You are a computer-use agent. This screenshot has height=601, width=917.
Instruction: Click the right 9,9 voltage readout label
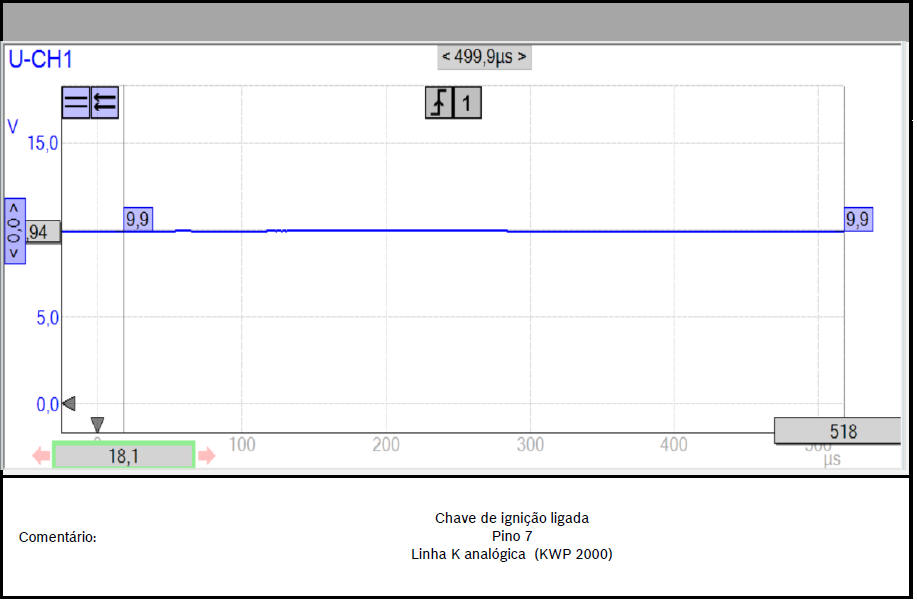(x=858, y=219)
